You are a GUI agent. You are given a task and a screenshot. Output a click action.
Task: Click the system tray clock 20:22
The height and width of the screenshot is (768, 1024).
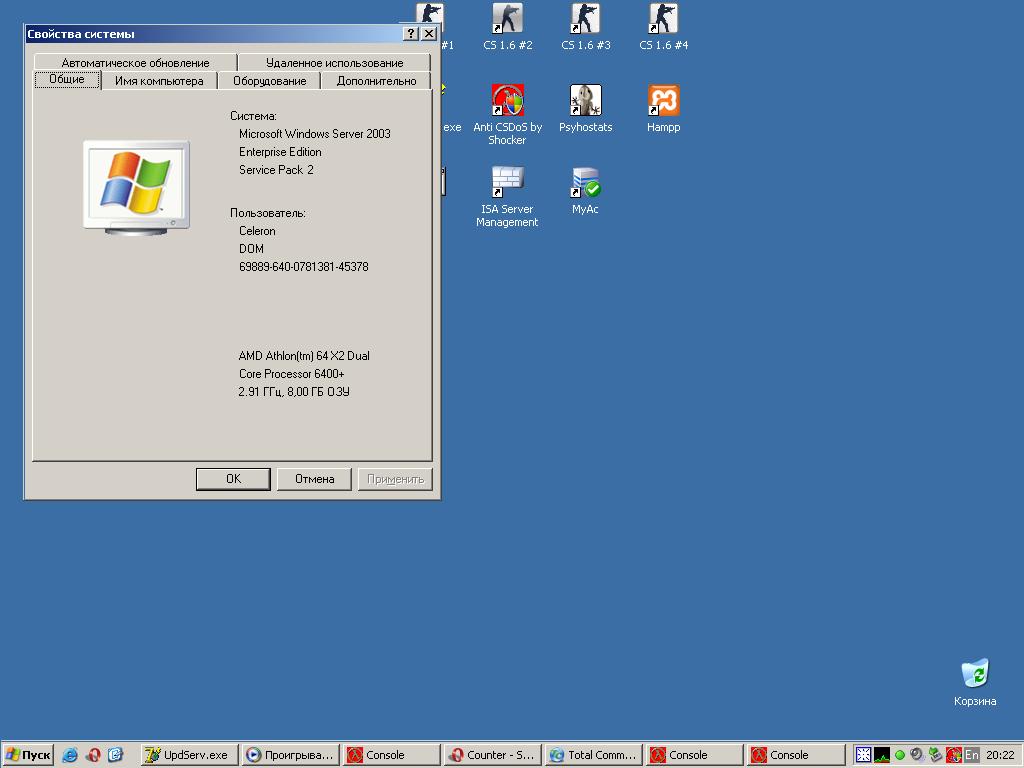pyautogui.click(x=1000, y=755)
